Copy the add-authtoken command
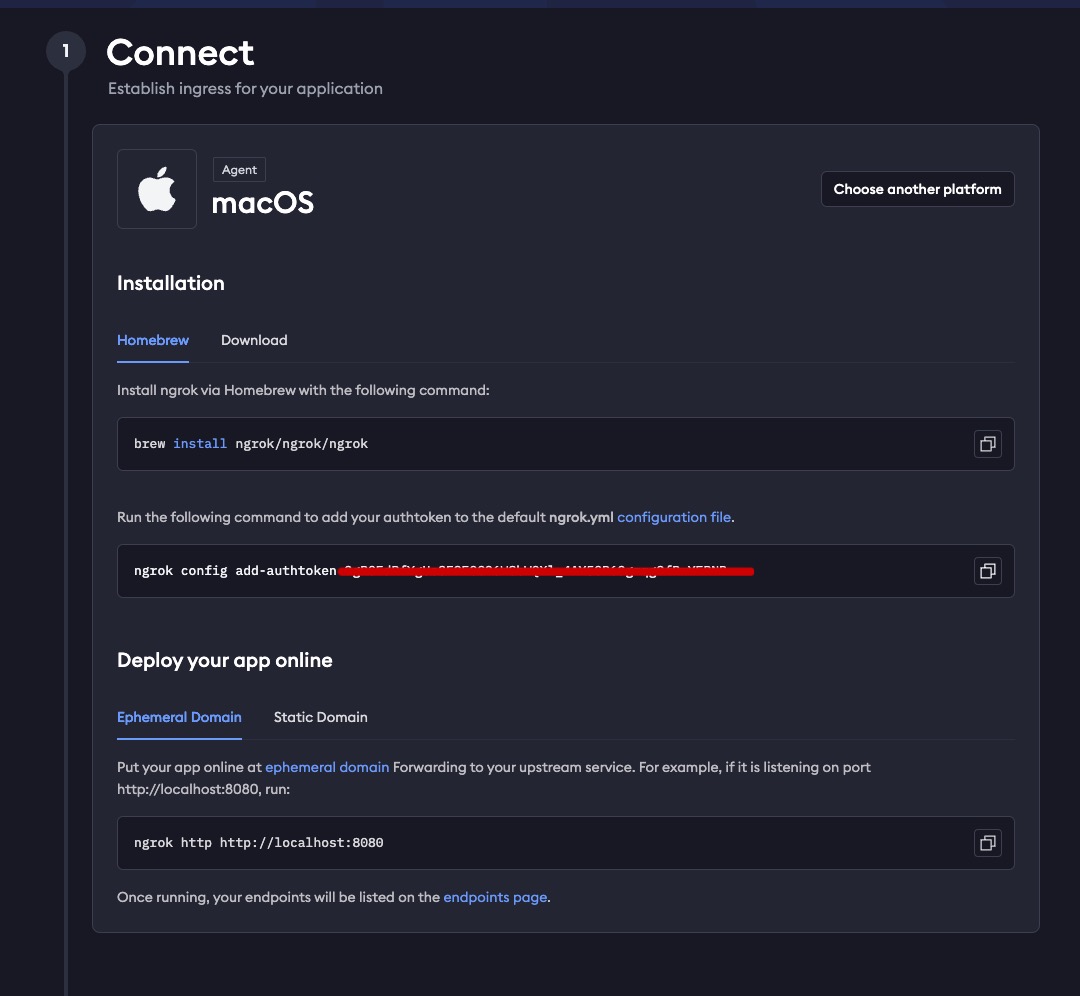The image size is (1080, 996). pyautogui.click(x=987, y=571)
